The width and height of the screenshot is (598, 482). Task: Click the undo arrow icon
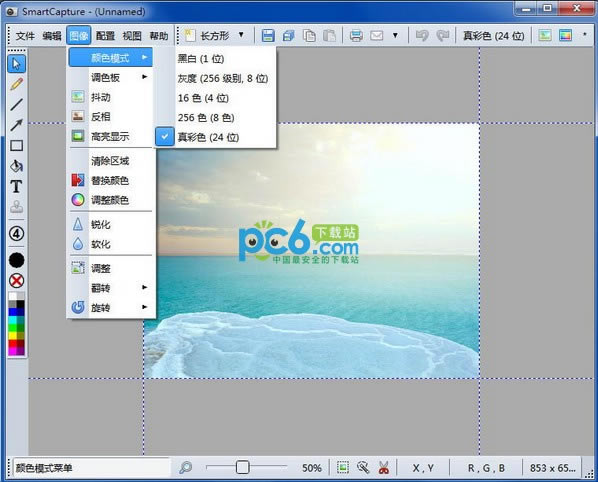tap(422, 36)
